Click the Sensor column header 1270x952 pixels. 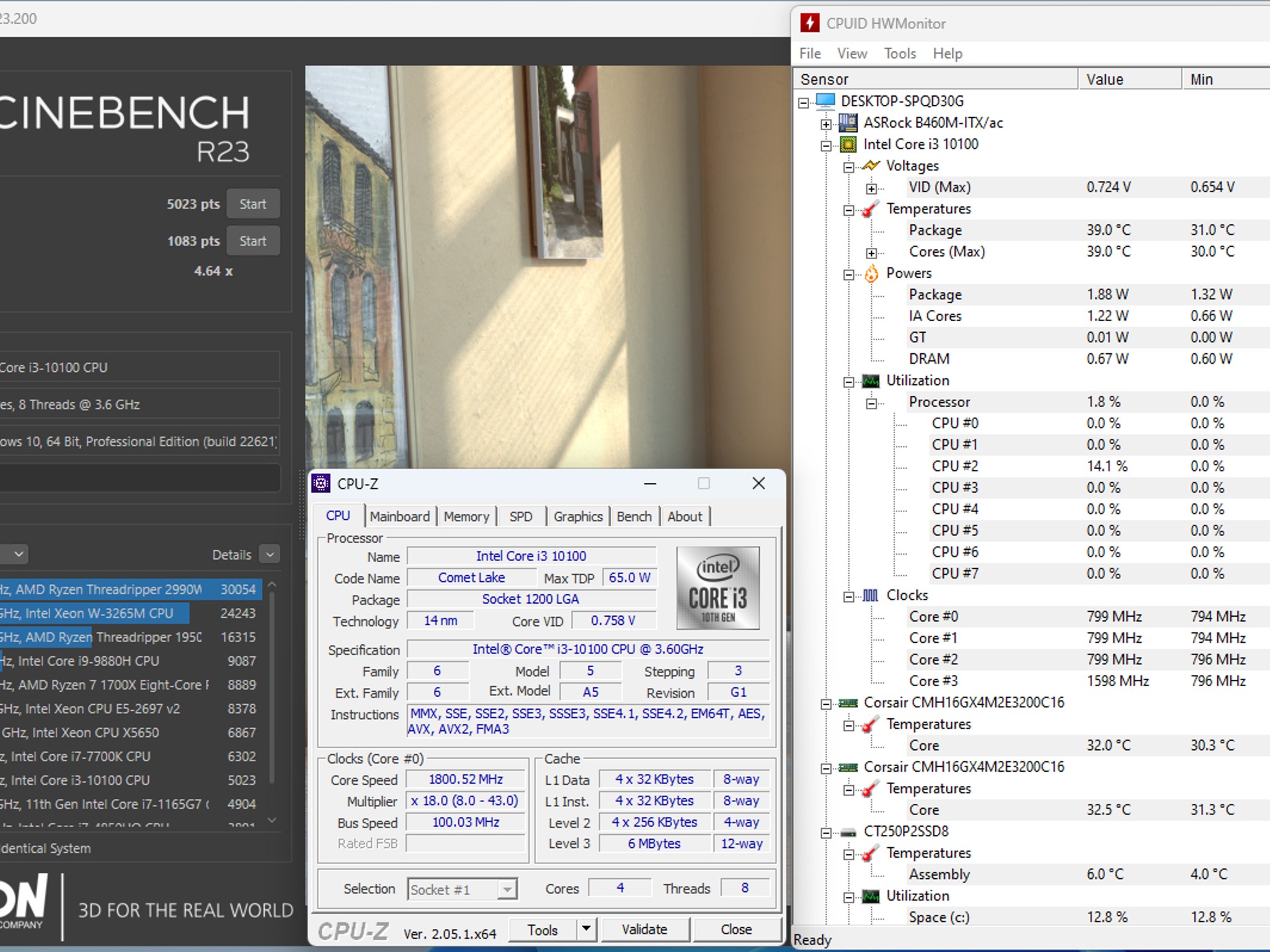coord(936,79)
